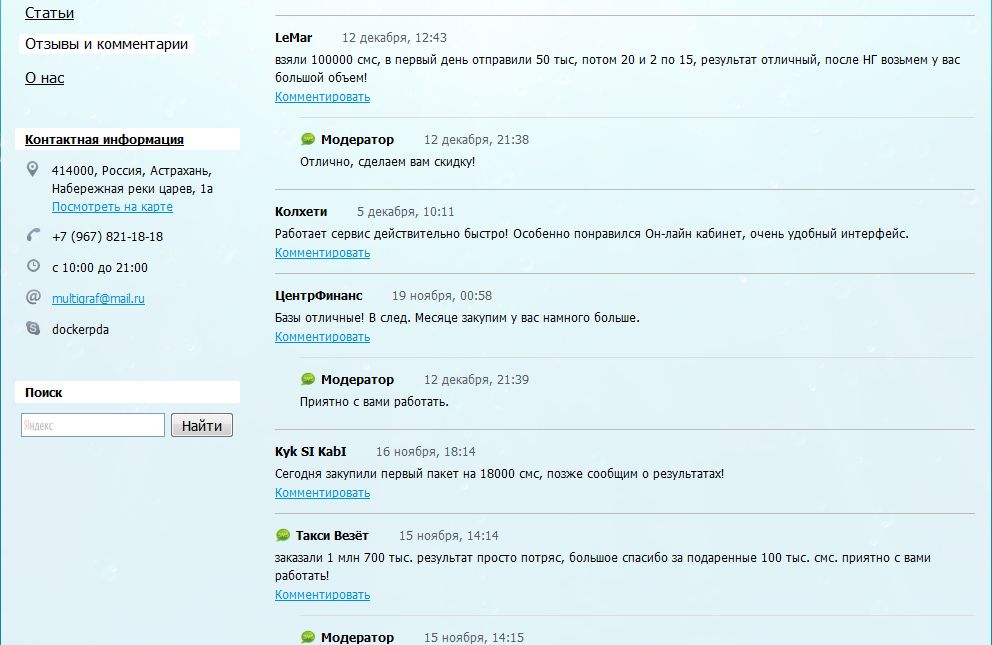Click the @ email icon
Viewport: 992px width, 645px height.
[33, 297]
